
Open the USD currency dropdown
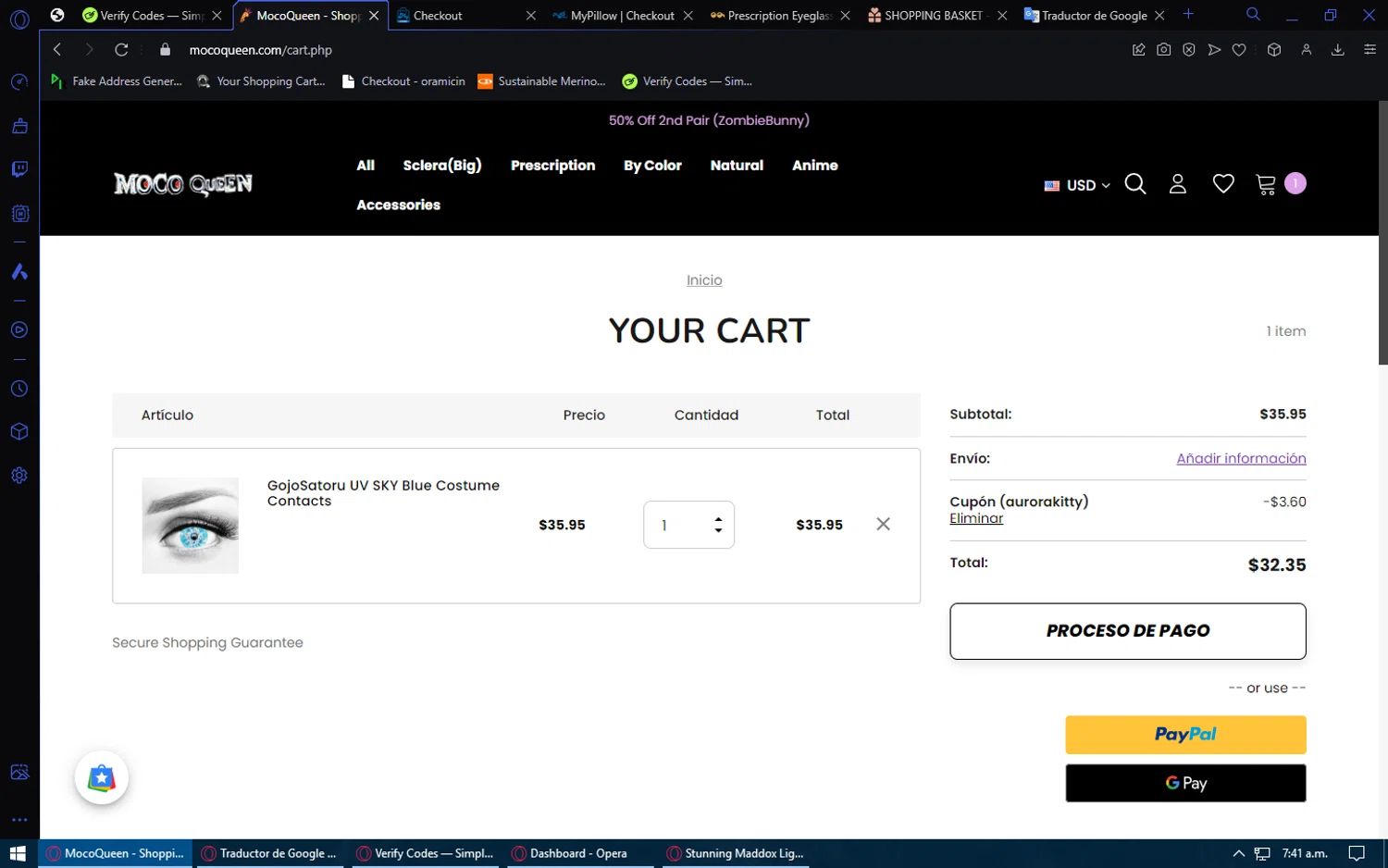coord(1078,185)
